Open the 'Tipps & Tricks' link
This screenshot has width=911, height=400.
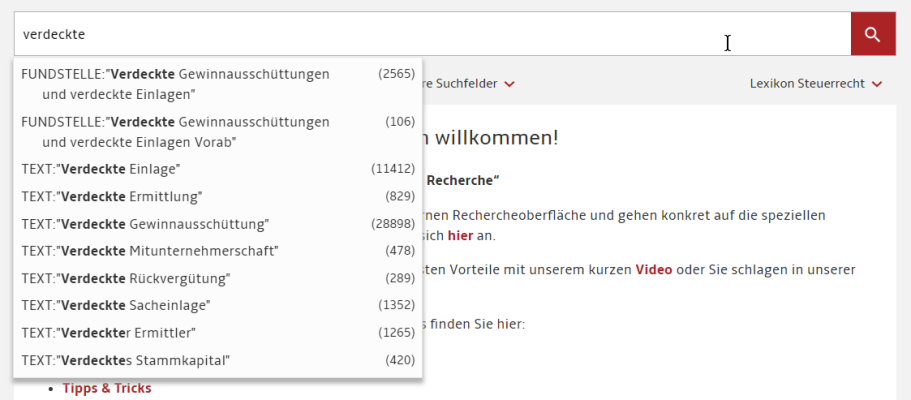coord(107,388)
